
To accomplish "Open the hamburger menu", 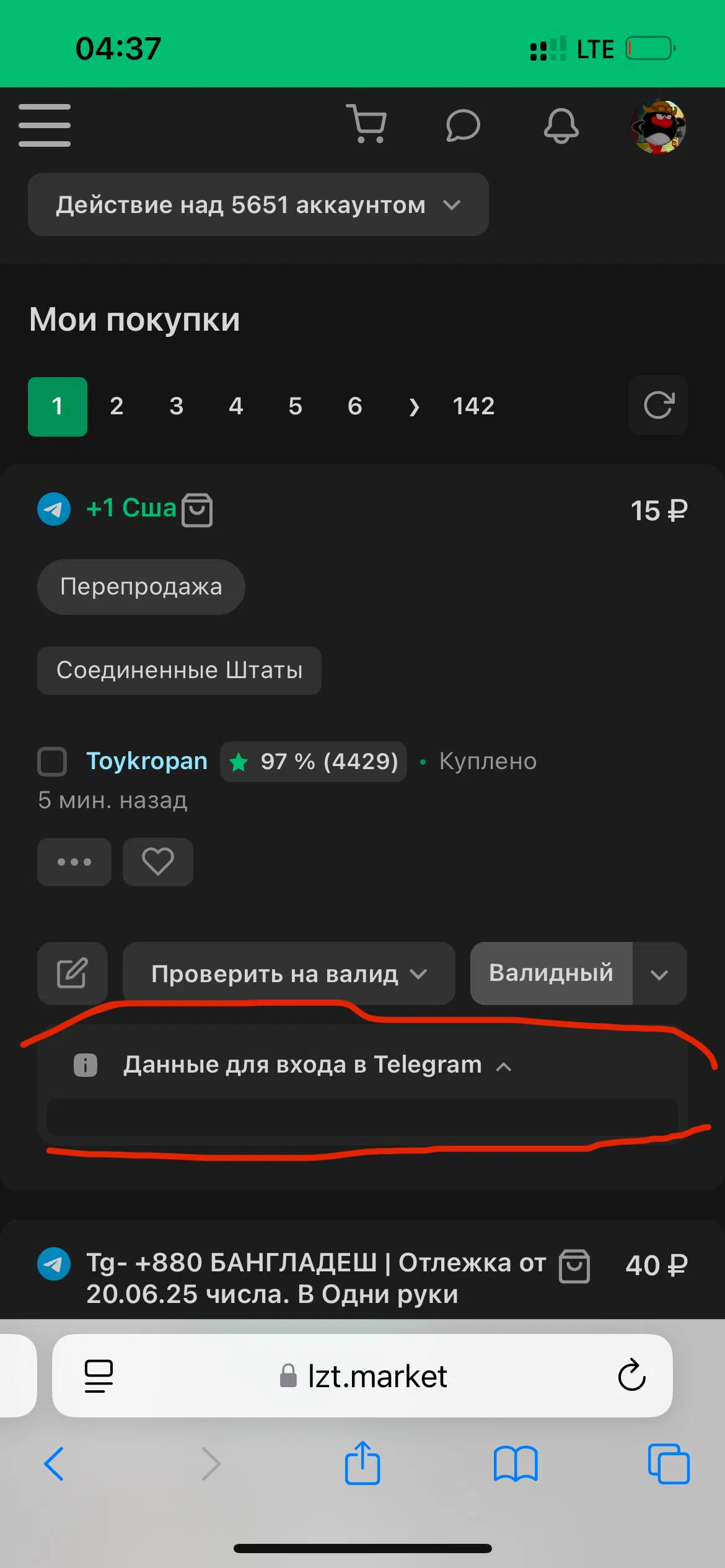I will [45, 126].
